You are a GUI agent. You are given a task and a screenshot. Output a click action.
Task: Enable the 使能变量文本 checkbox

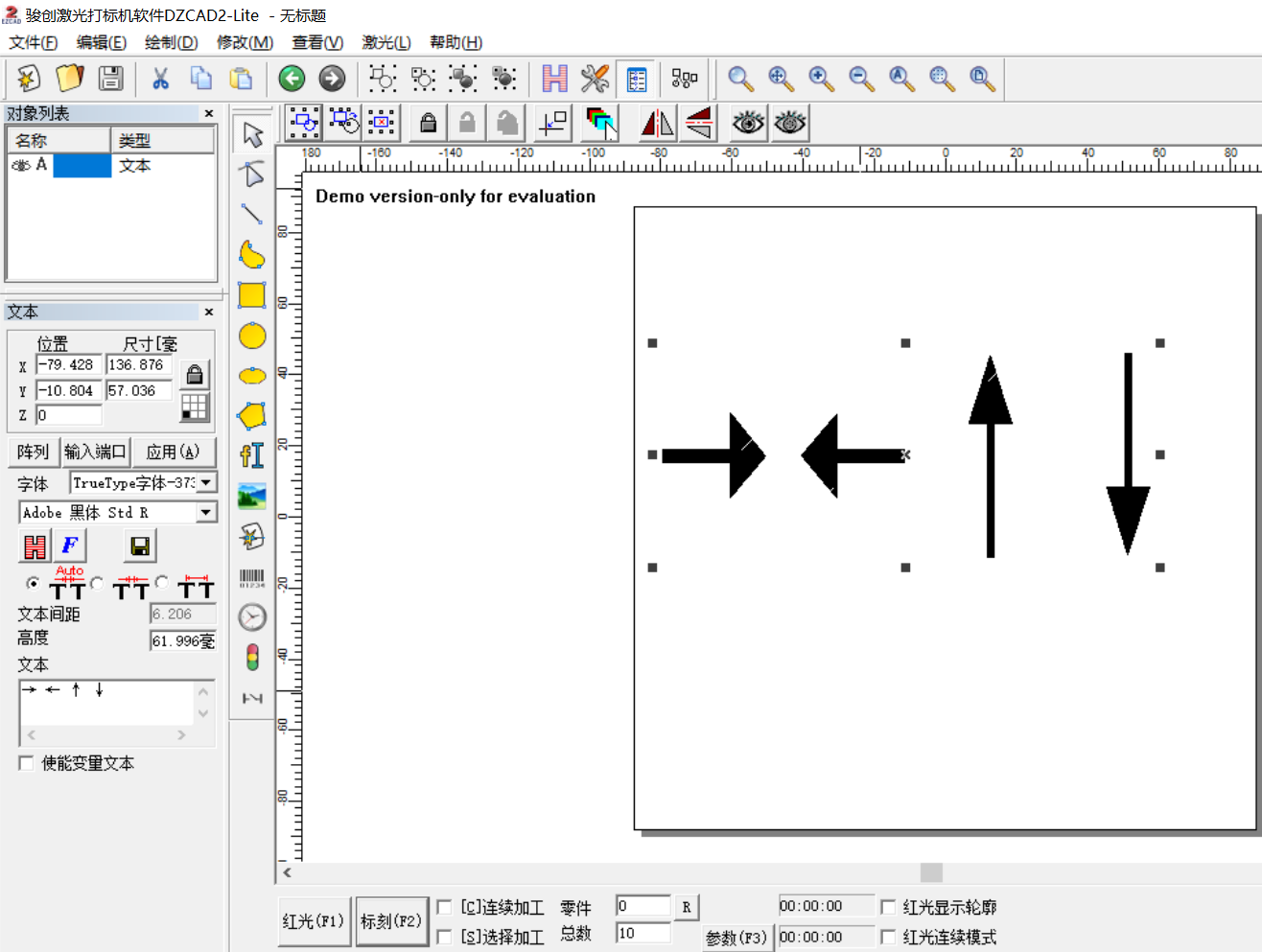27,763
